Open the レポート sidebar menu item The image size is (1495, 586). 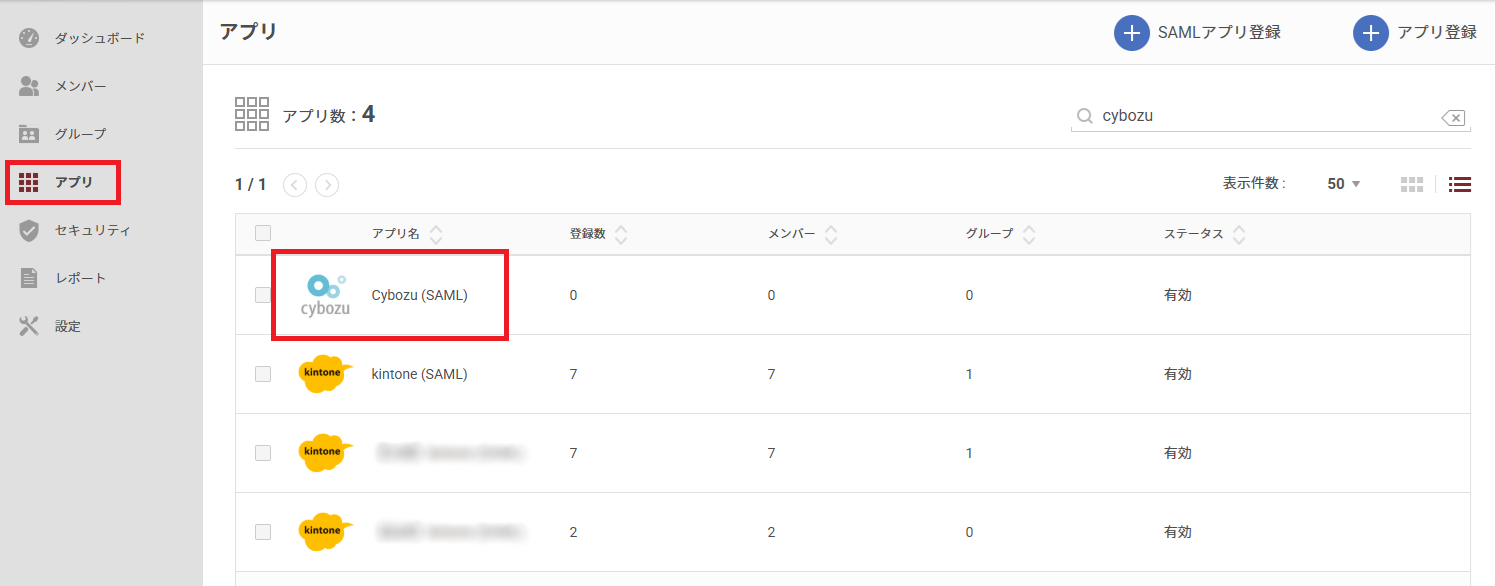click(x=80, y=278)
